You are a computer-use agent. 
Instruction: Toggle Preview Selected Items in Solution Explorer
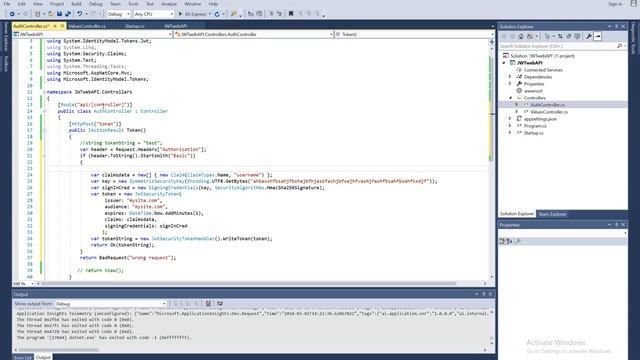tap(598, 36)
